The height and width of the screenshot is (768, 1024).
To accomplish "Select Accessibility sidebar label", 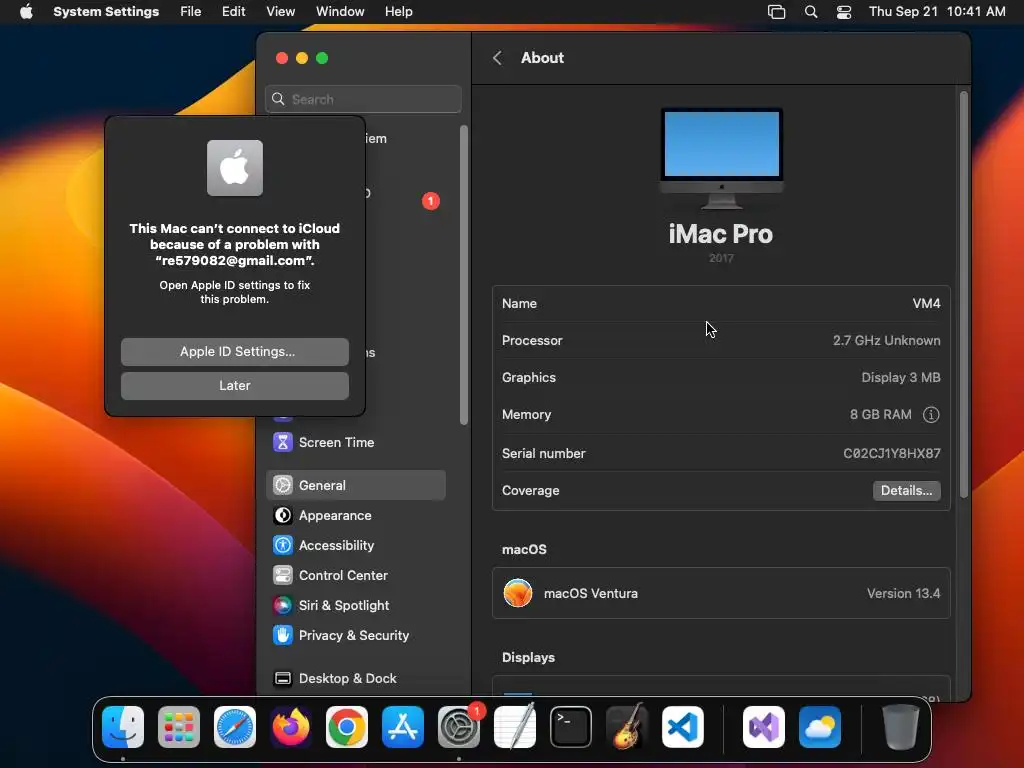I will 336,545.
